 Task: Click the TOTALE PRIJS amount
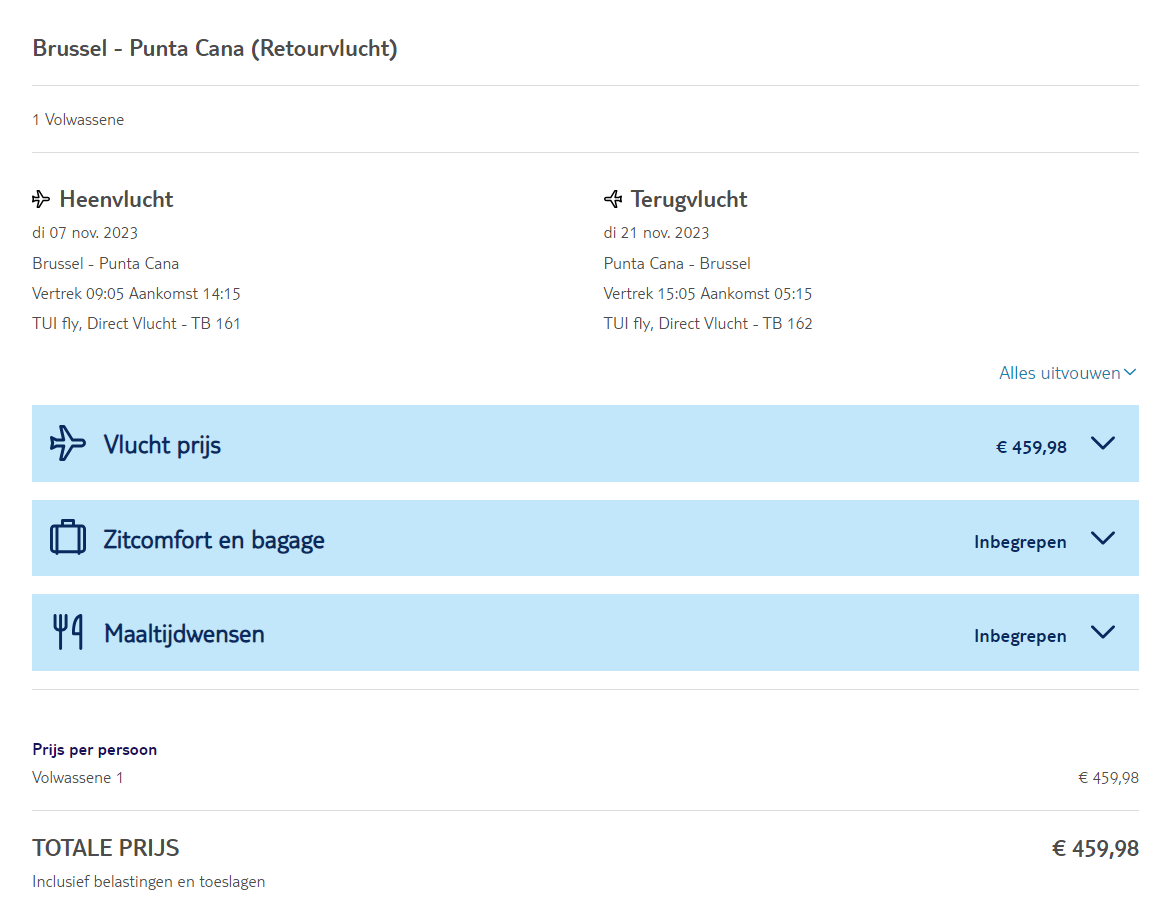(1095, 849)
